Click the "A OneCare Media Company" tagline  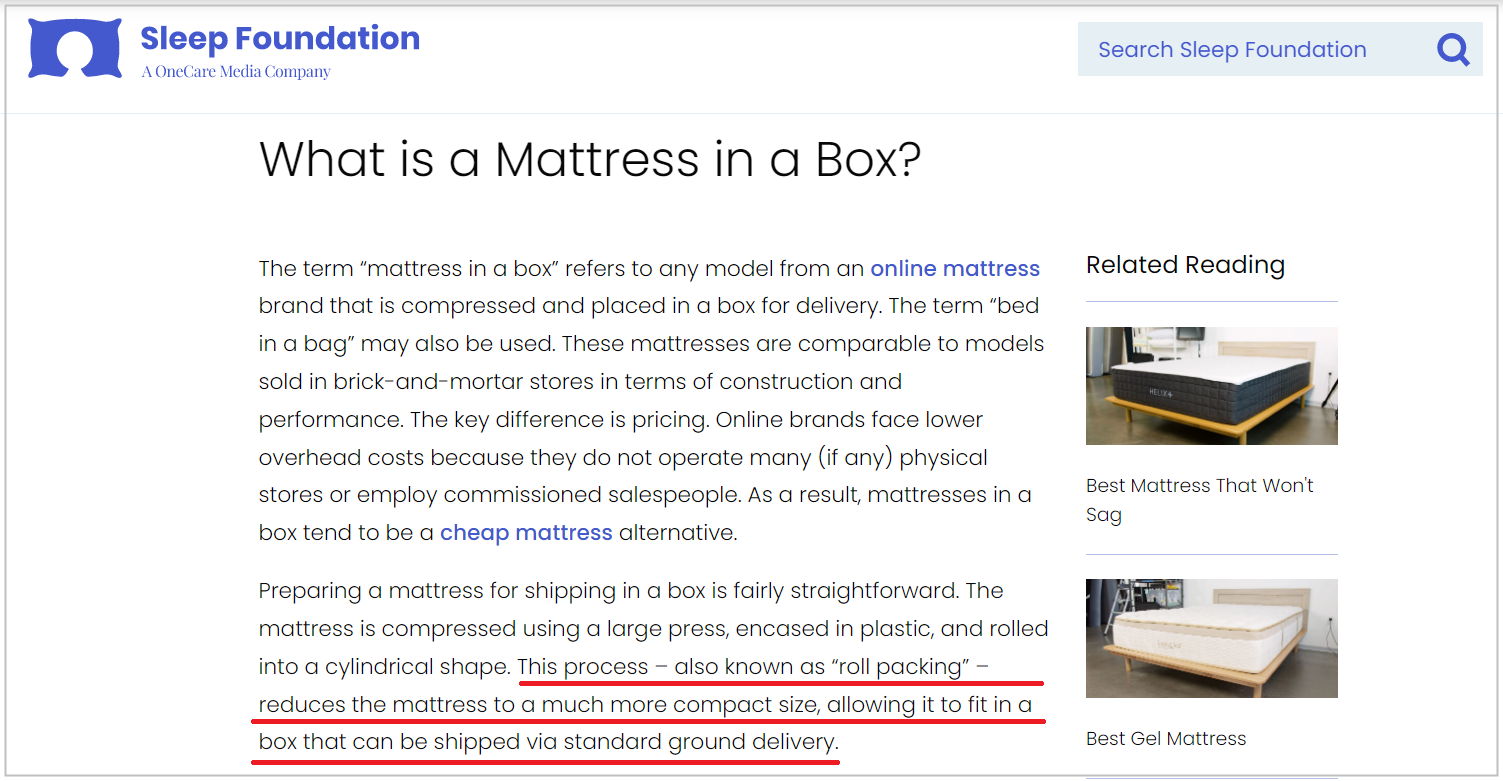[x=236, y=72]
